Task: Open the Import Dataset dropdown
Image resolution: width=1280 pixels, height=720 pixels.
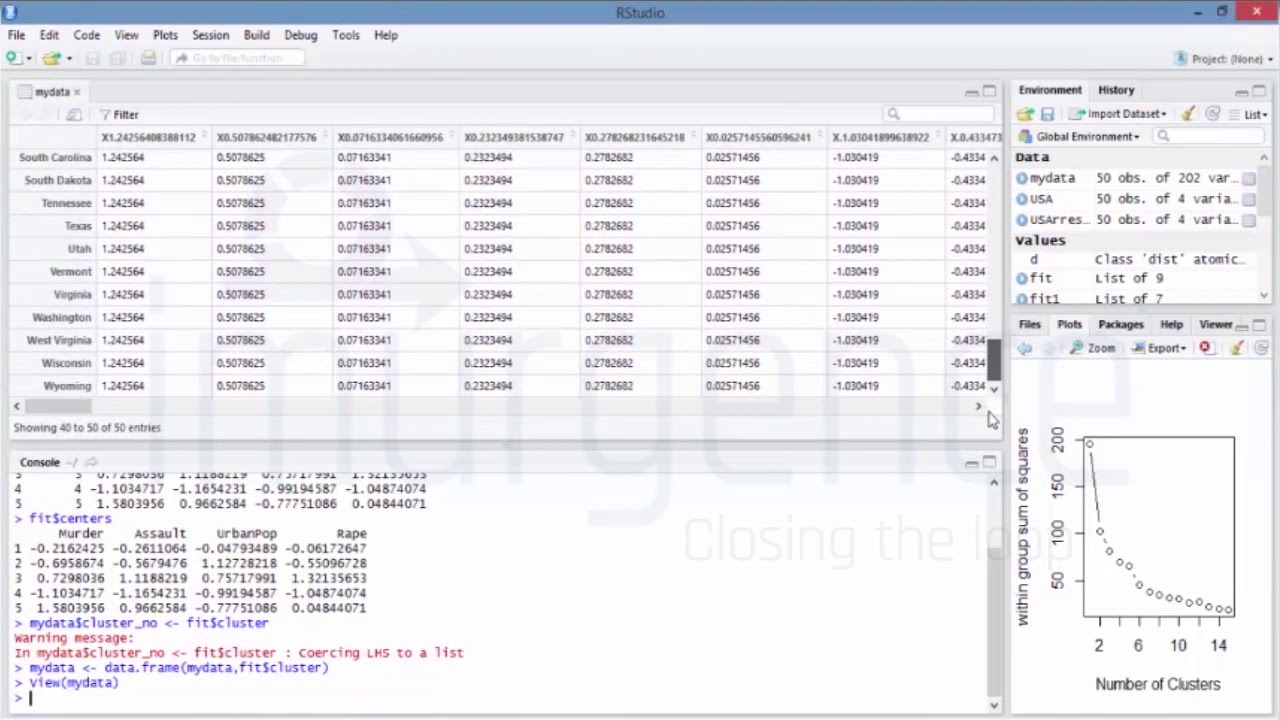Action: pyautogui.click(x=1116, y=114)
